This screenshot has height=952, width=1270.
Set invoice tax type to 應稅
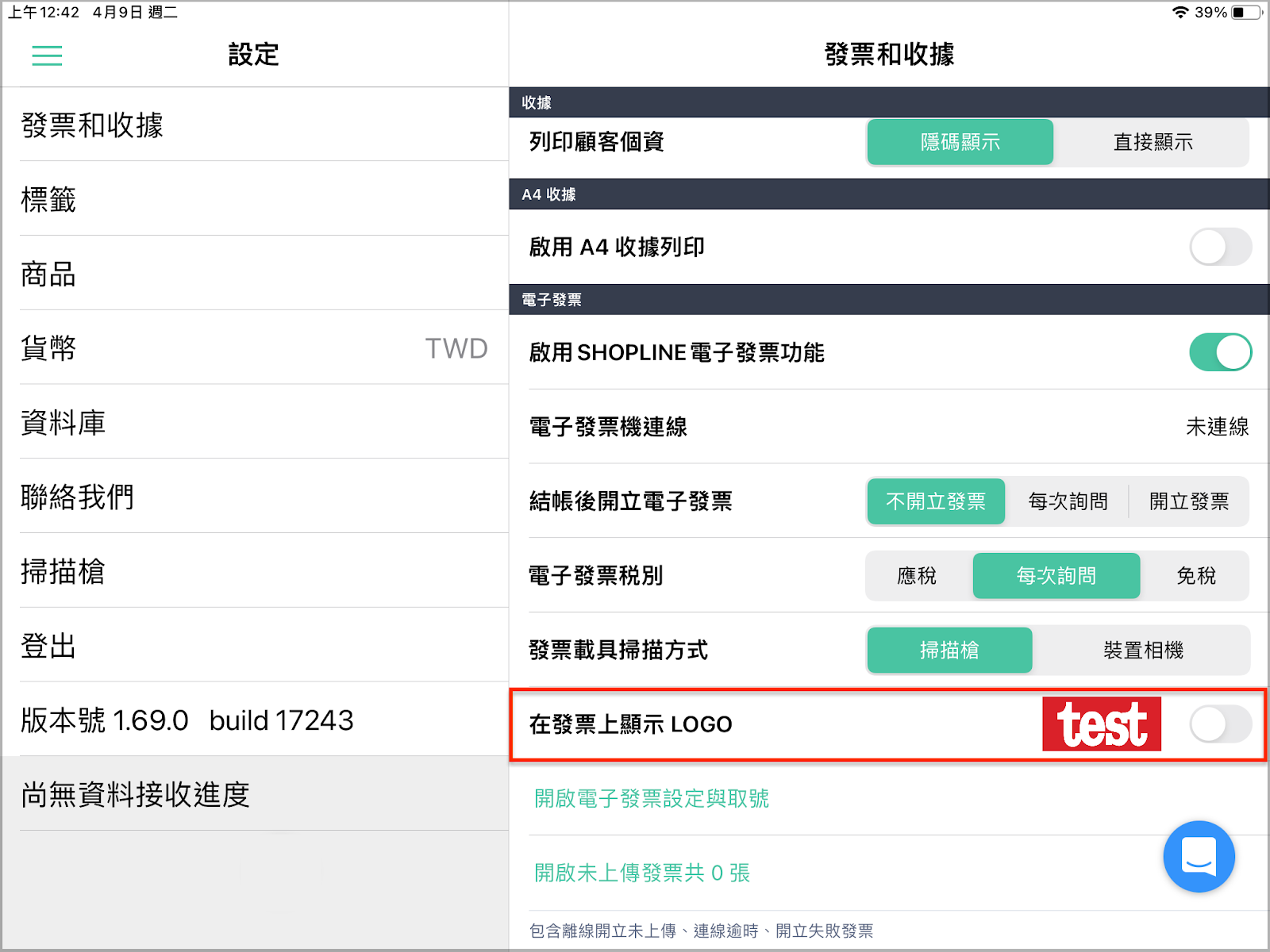pyautogui.click(x=918, y=576)
